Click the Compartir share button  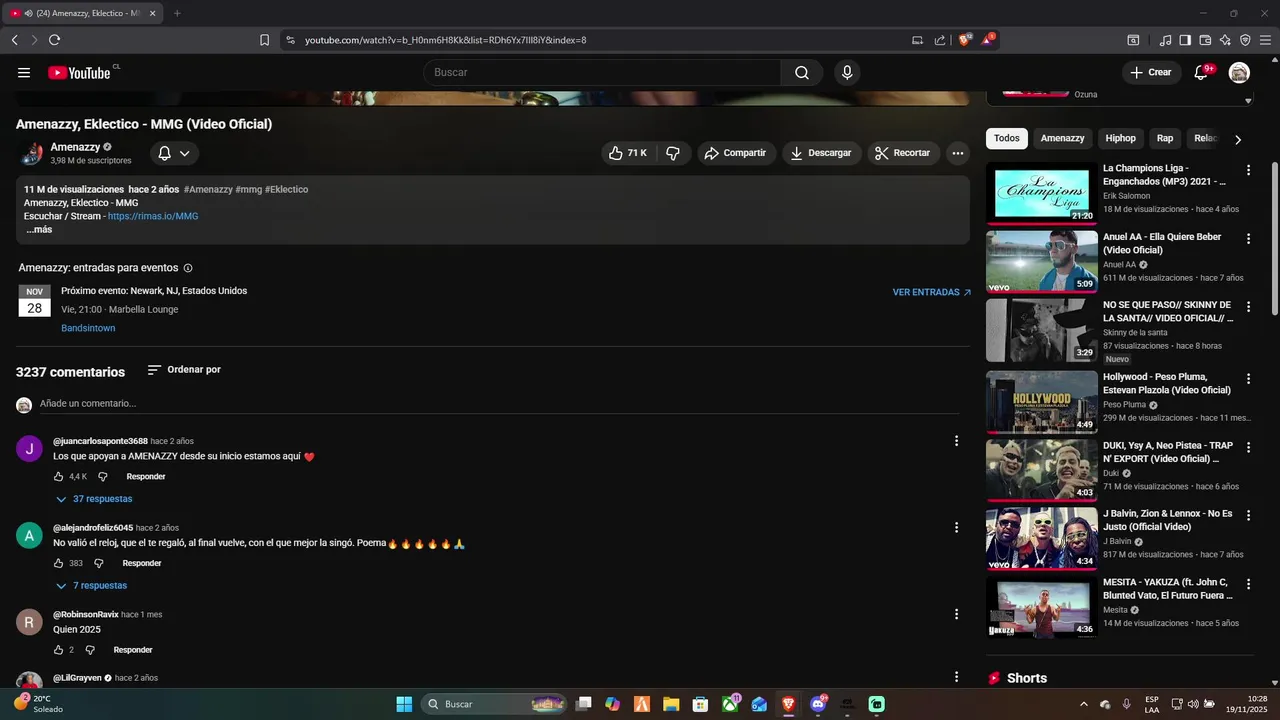point(737,153)
